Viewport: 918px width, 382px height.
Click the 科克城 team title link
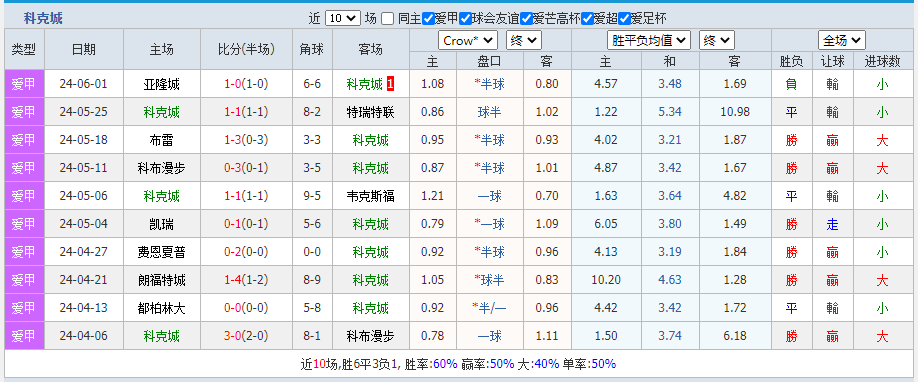point(43,18)
